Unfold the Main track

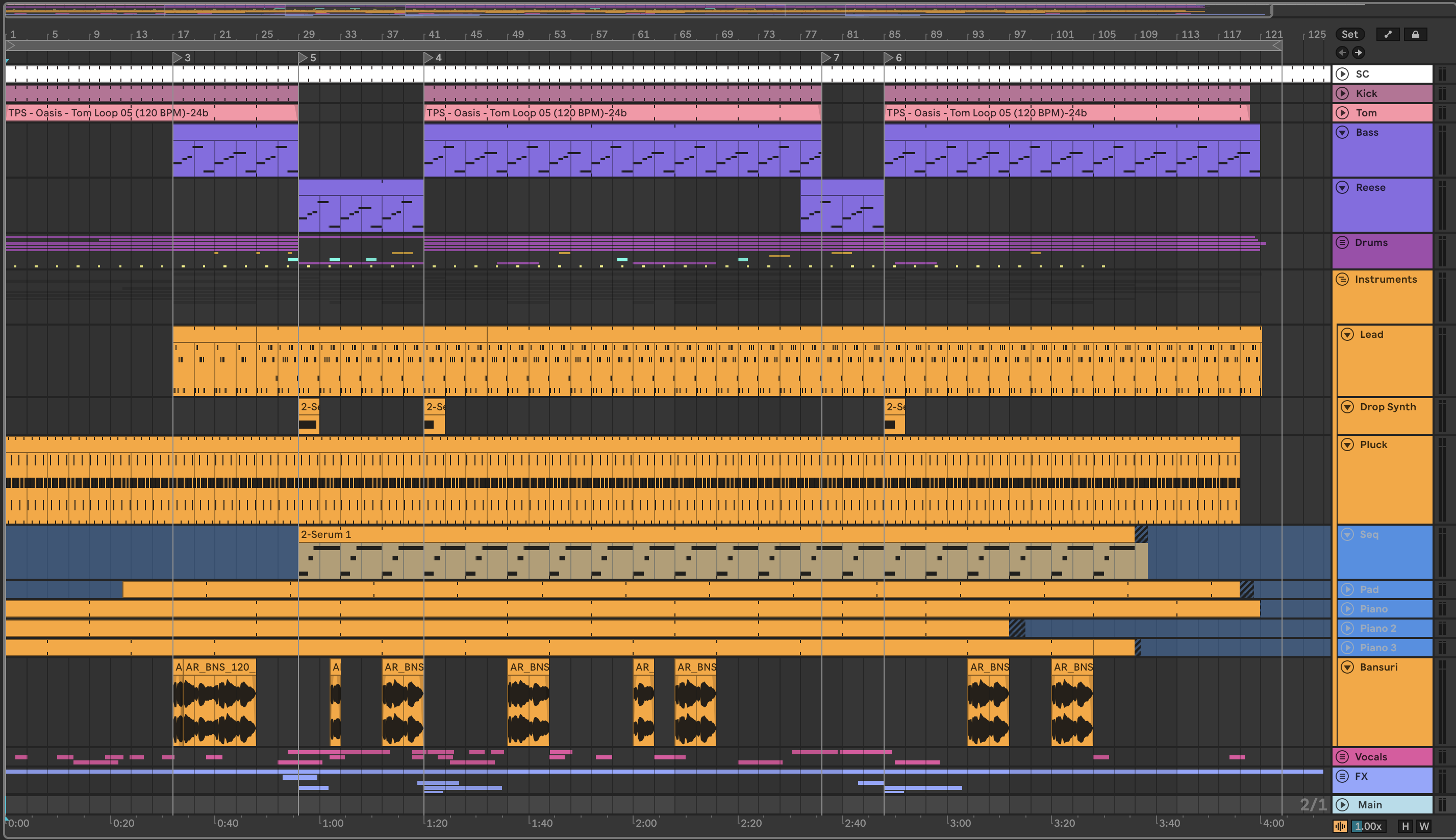click(x=1342, y=804)
